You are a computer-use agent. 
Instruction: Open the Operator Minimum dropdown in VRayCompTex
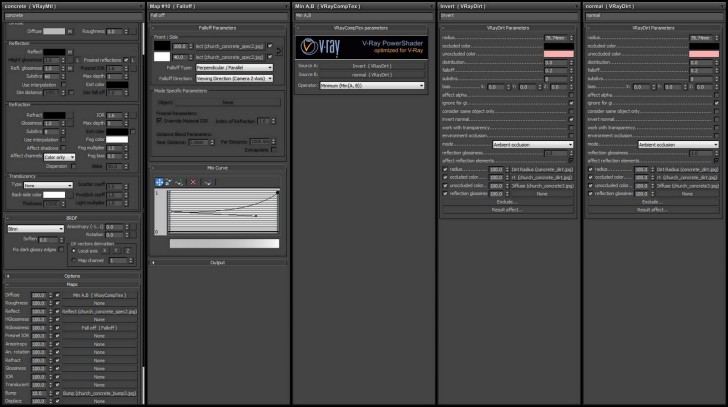tap(372, 86)
